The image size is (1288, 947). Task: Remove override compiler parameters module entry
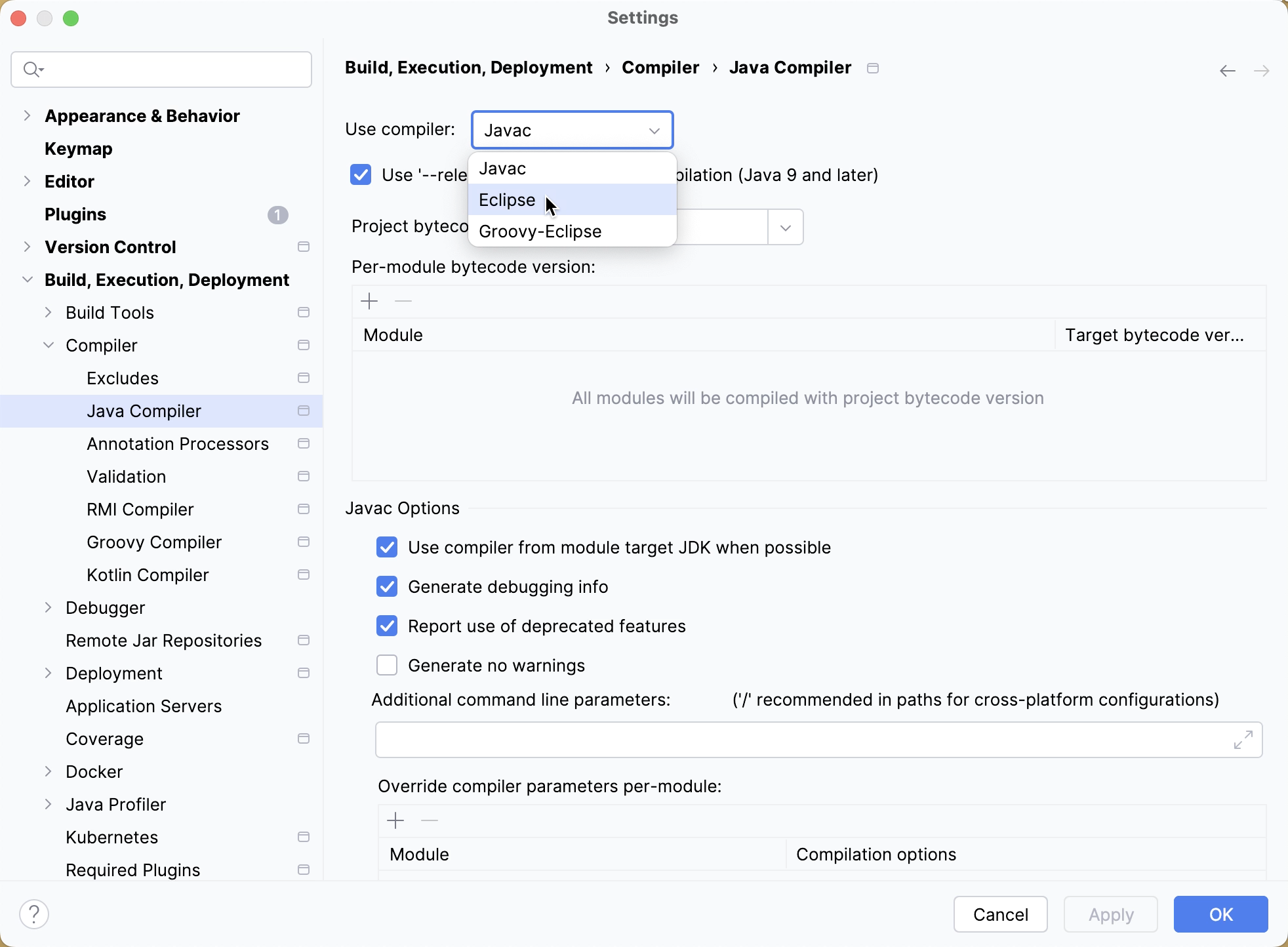click(430, 820)
